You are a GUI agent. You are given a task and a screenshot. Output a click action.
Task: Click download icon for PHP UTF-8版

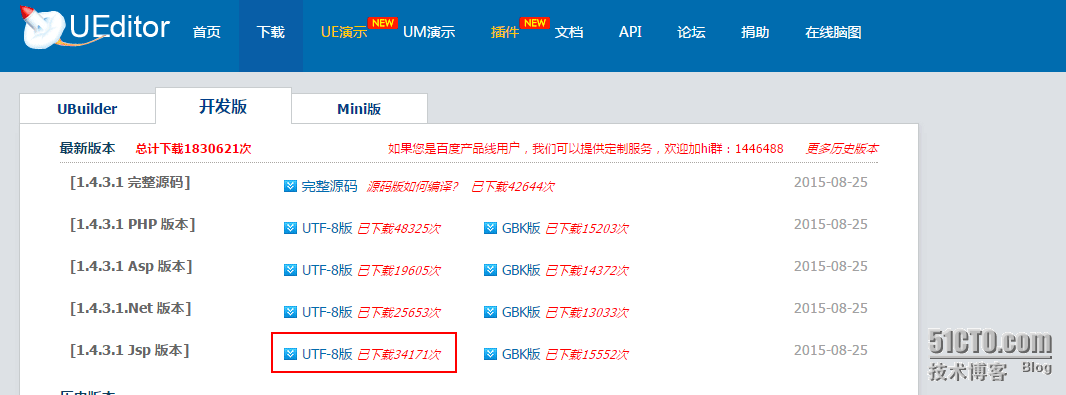point(290,228)
